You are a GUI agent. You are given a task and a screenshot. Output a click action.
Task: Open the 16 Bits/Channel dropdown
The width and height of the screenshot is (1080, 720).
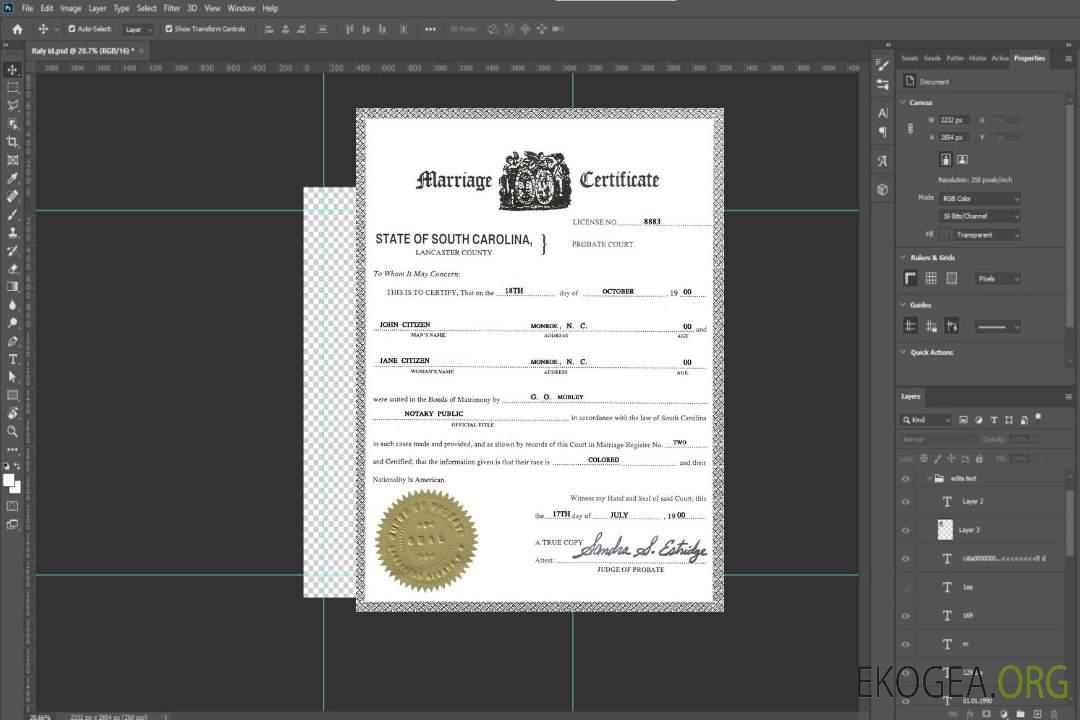(979, 216)
